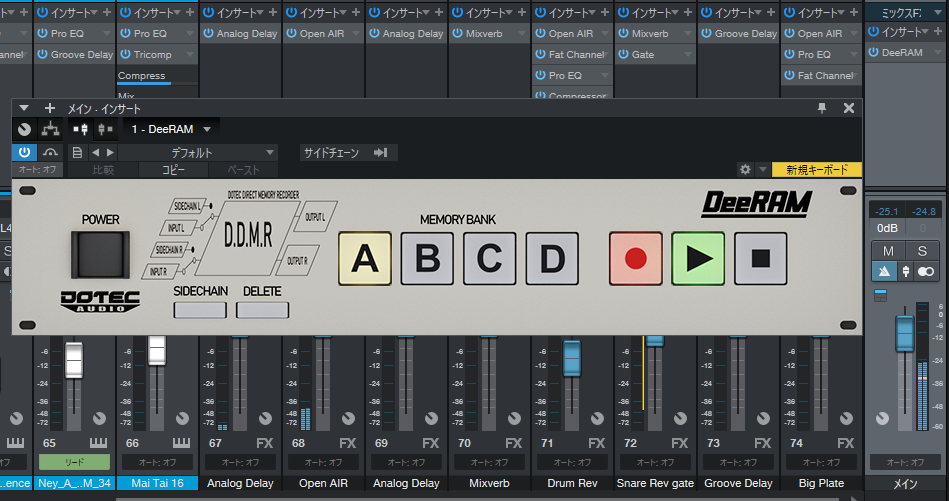Click the pan knob on channel 70
949x501 pixels.
tap(514, 418)
